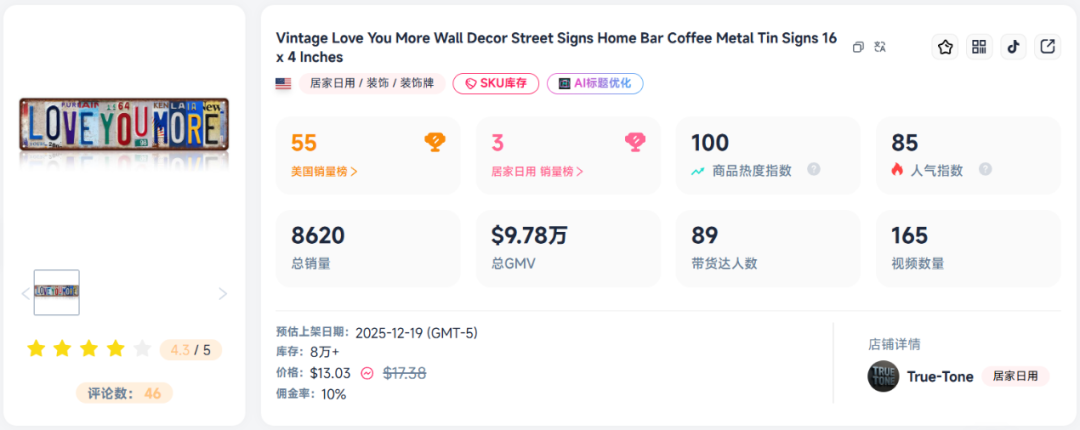The height and width of the screenshot is (430, 1080).
Task: Click the translate title icon
Action: click(x=880, y=47)
